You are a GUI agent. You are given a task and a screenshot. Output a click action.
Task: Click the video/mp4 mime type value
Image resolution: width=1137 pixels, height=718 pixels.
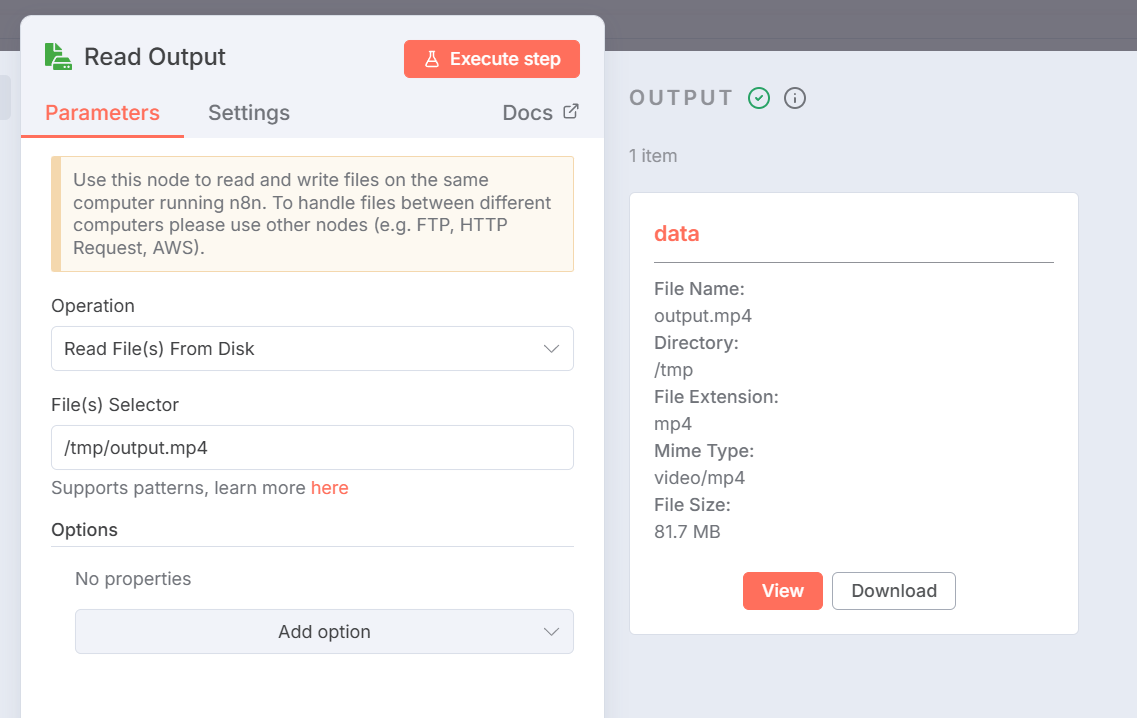tap(699, 478)
